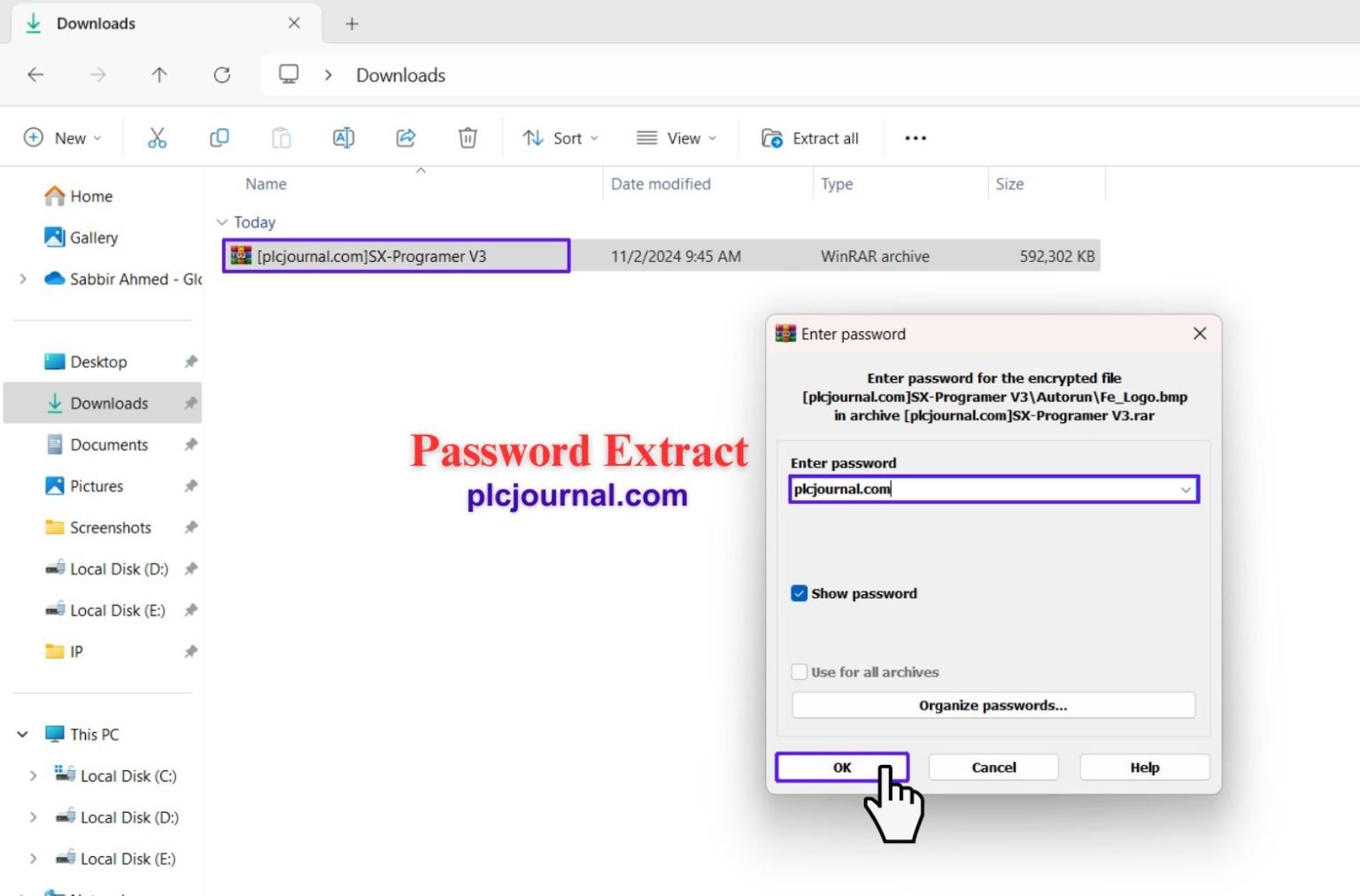
Task: Open a new tab with plus button
Action: (x=352, y=24)
